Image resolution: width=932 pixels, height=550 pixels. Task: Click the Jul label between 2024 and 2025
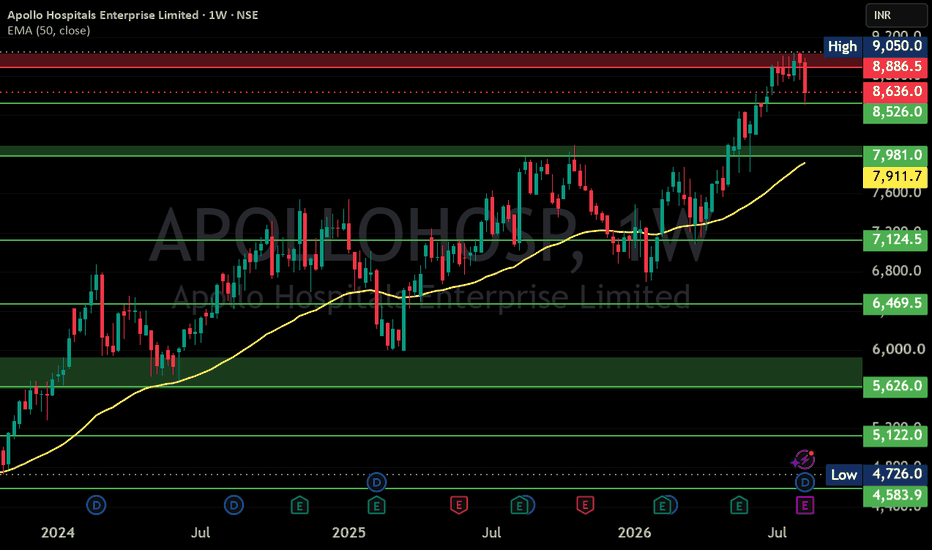pyautogui.click(x=200, y=533)
